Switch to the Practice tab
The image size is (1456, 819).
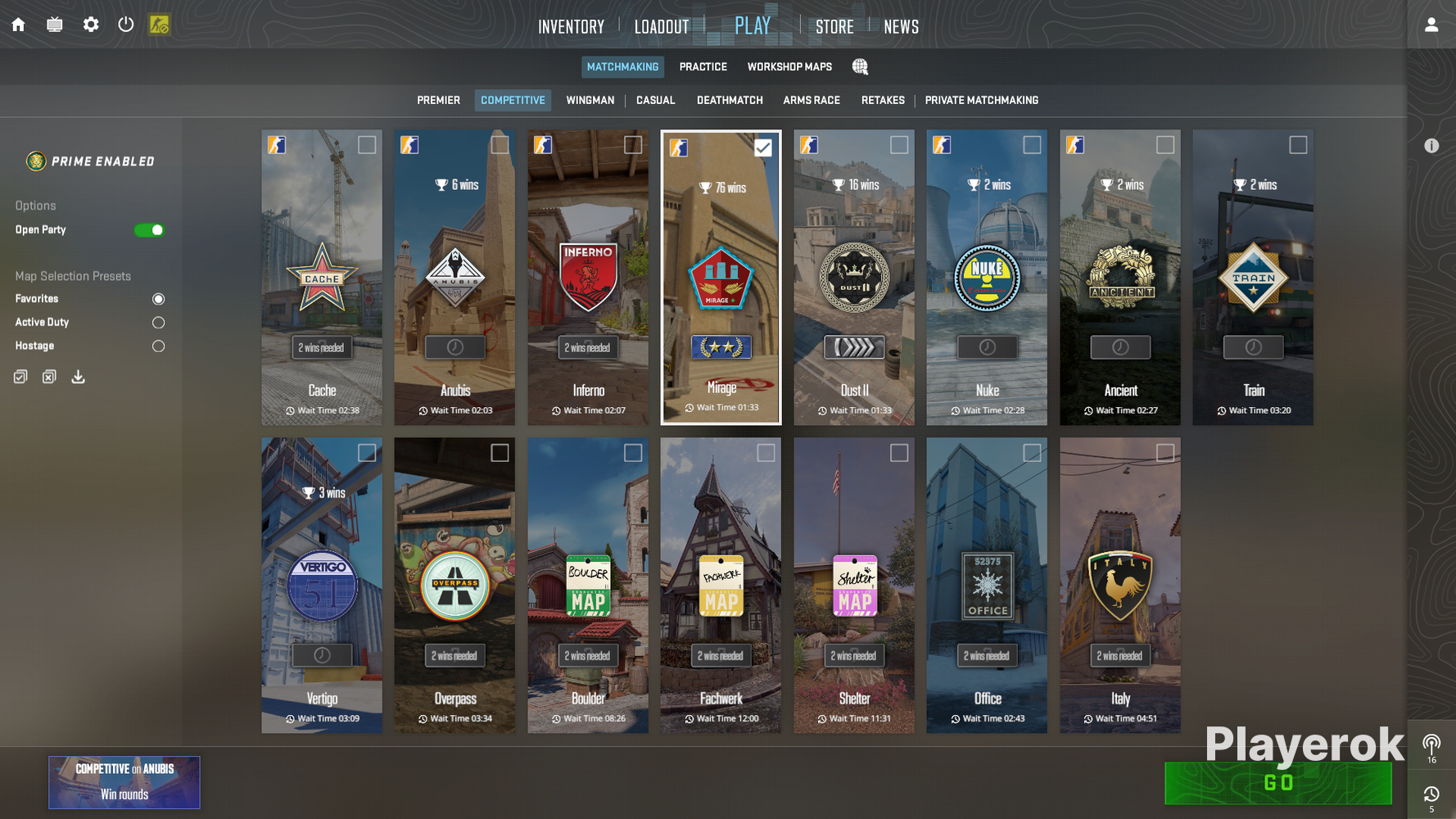point(703,67)
